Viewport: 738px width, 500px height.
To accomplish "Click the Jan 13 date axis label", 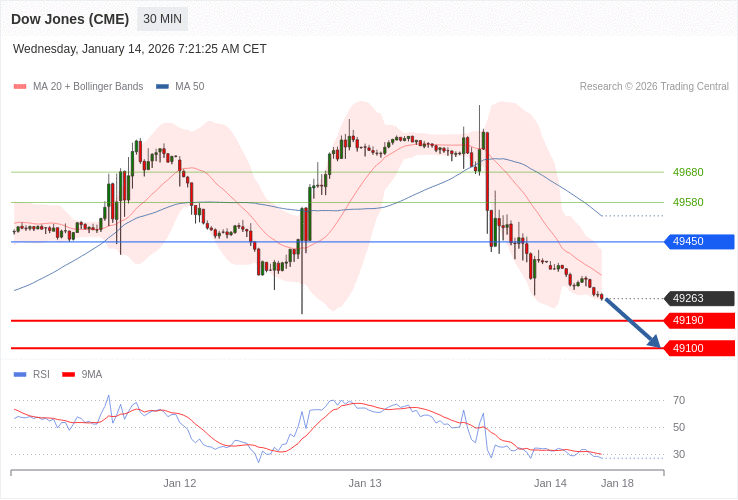I will pyautogui.click(x=365, y=484).
